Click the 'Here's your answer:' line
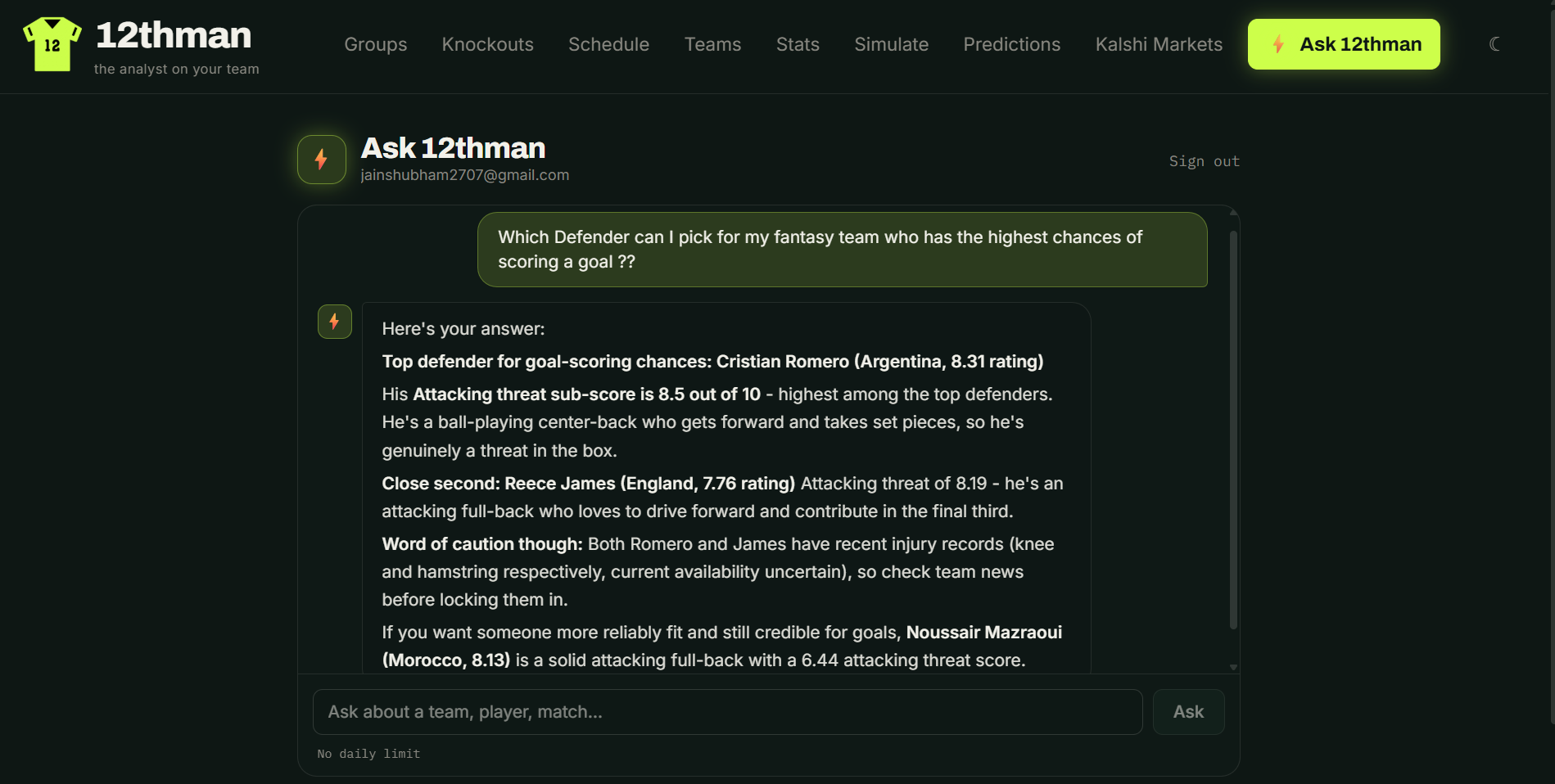 (x=463, y=329)
